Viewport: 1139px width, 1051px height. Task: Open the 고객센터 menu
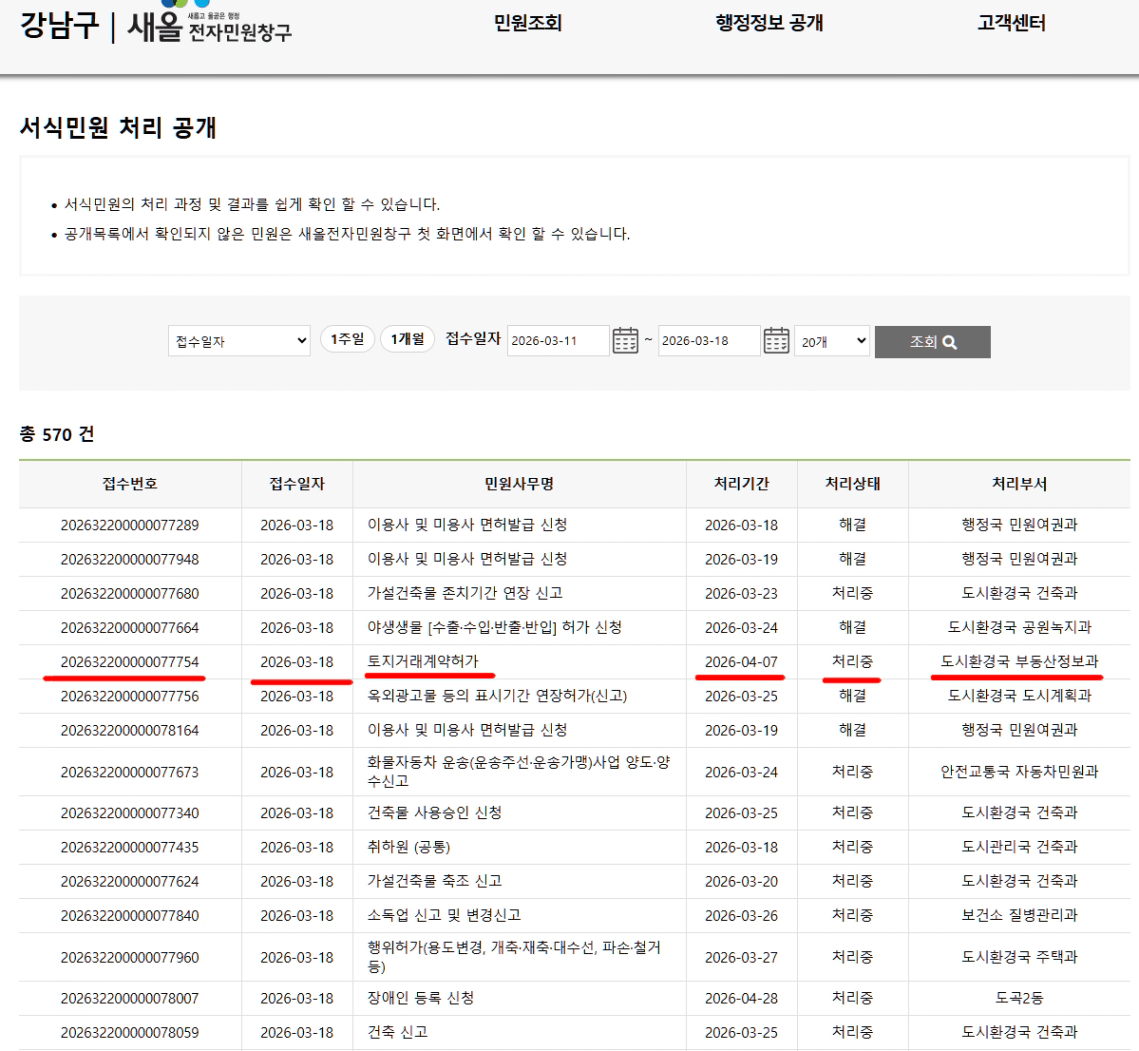coord(1011,24)
